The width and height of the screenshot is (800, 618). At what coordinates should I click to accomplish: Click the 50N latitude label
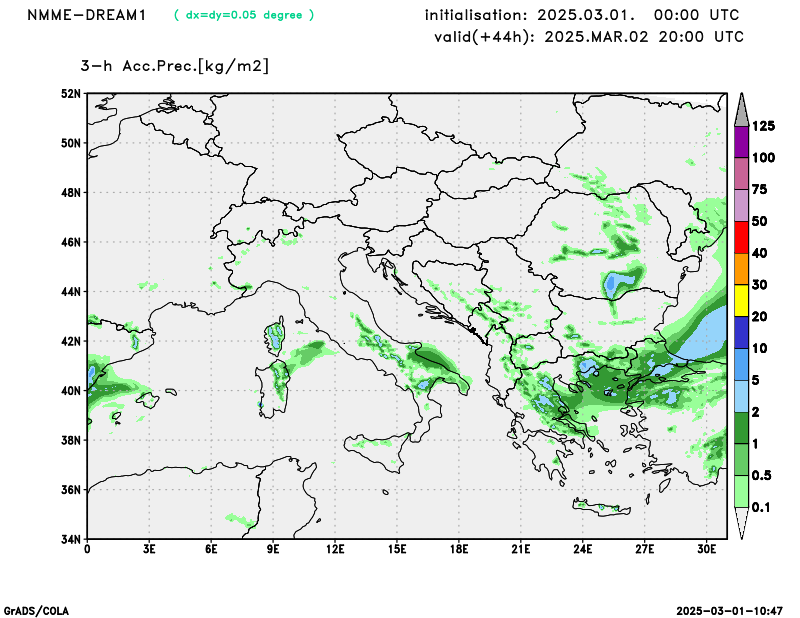(71, 143)
